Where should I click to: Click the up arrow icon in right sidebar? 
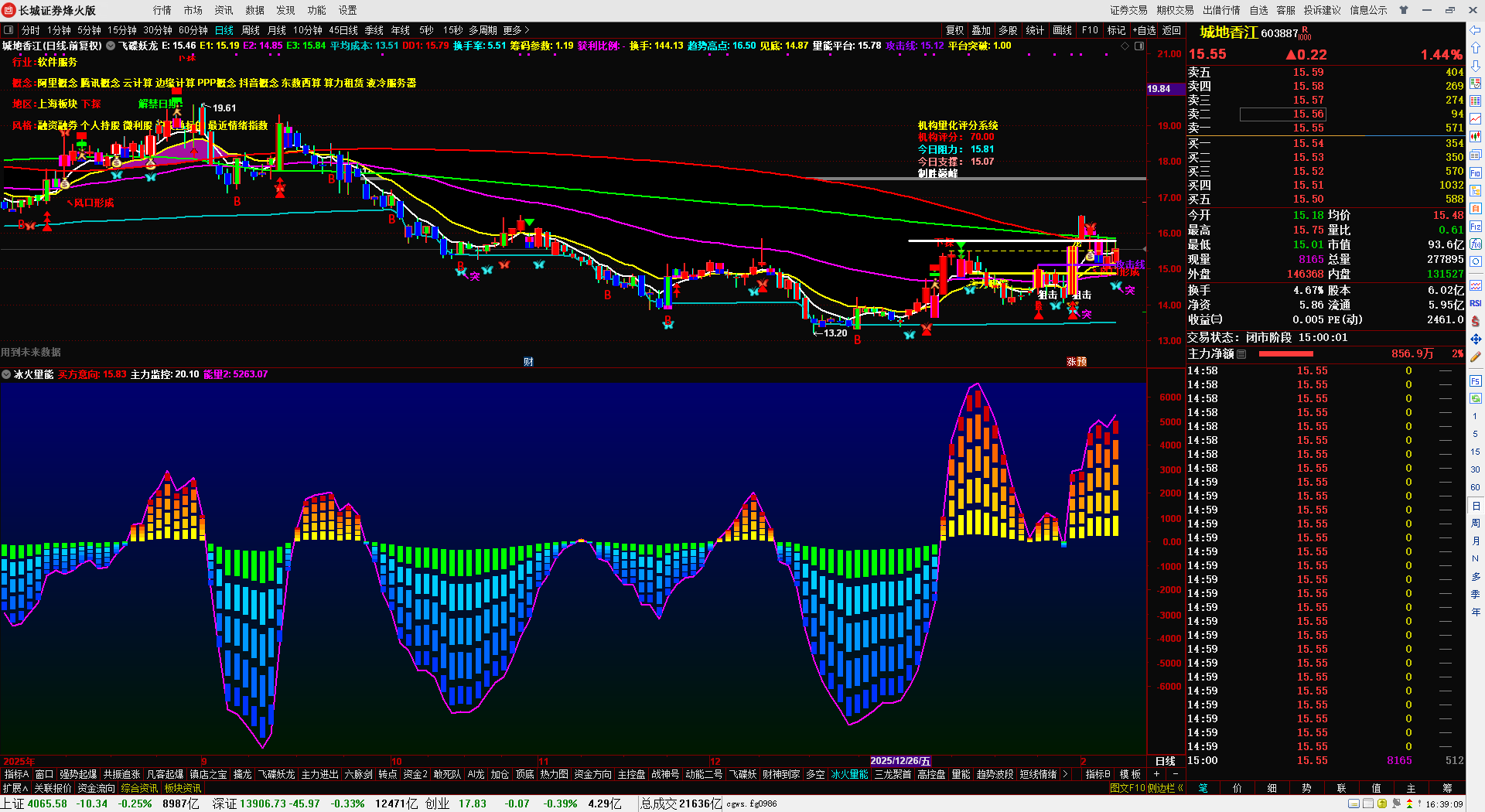tap(1476, 48)
